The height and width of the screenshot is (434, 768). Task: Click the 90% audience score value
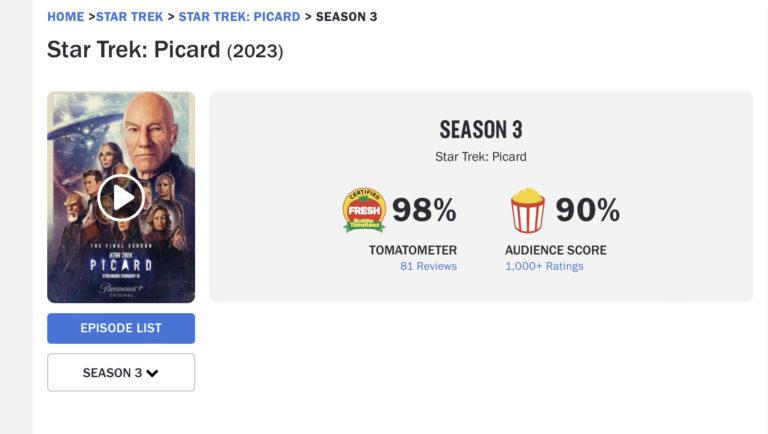587,210
